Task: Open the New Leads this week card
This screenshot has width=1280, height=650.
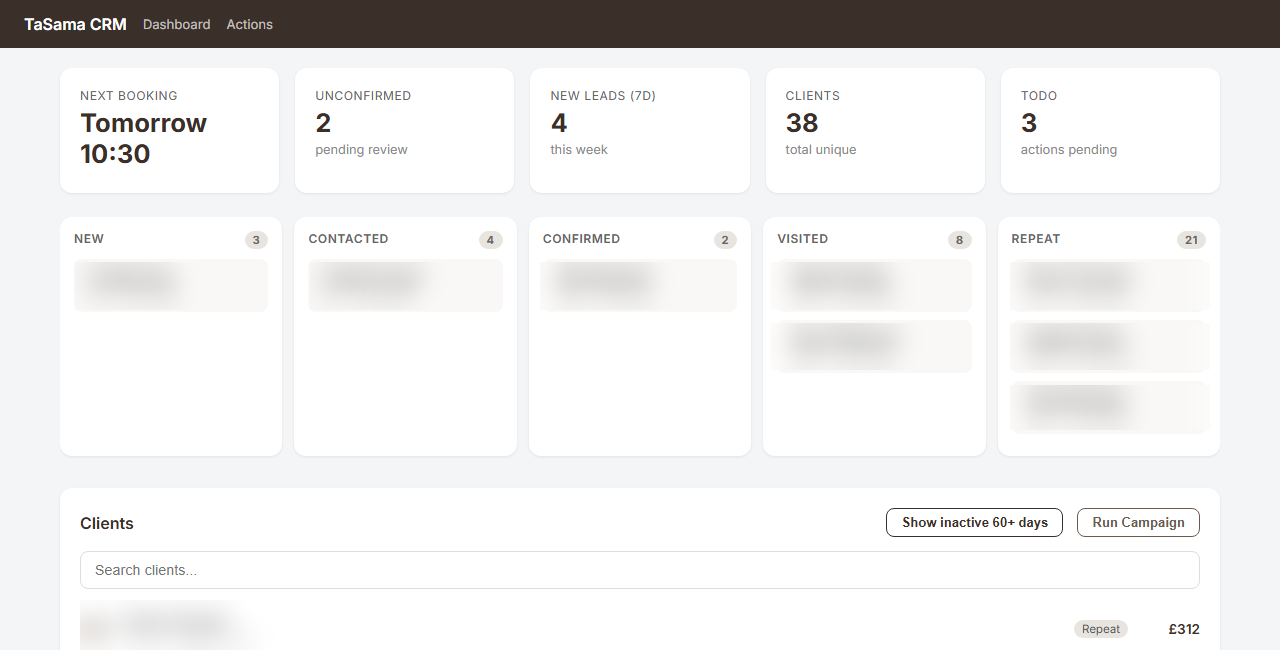Action: click(639, 130)
